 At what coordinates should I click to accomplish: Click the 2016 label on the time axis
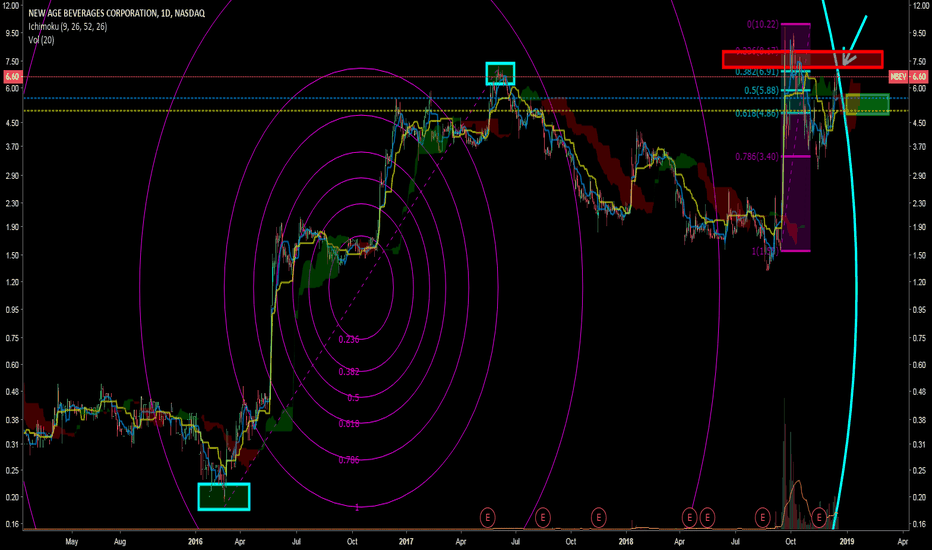tap(195, 542)
